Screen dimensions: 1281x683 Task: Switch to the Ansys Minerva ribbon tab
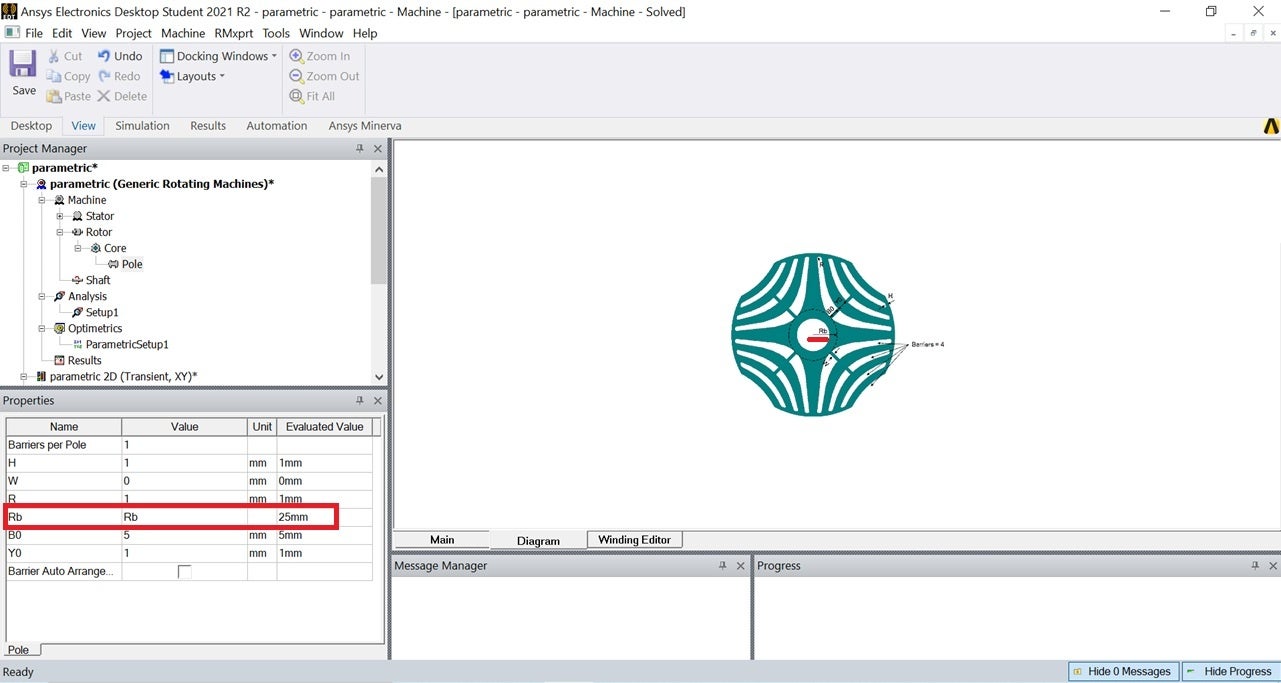point(365,126)
